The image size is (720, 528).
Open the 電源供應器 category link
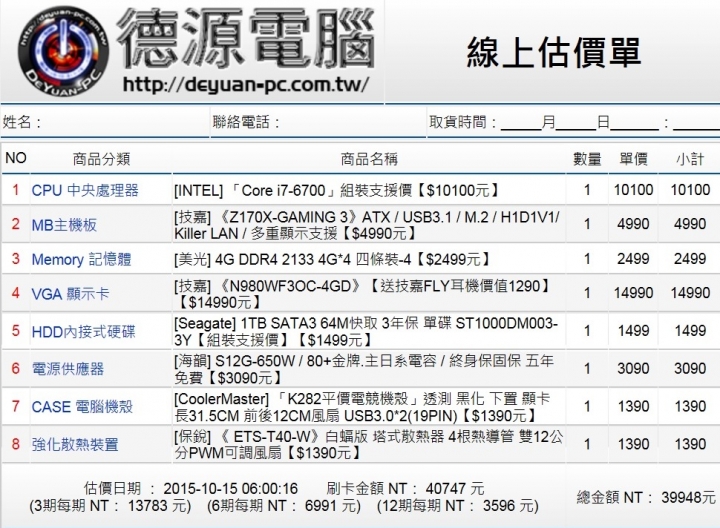point(68,368)
